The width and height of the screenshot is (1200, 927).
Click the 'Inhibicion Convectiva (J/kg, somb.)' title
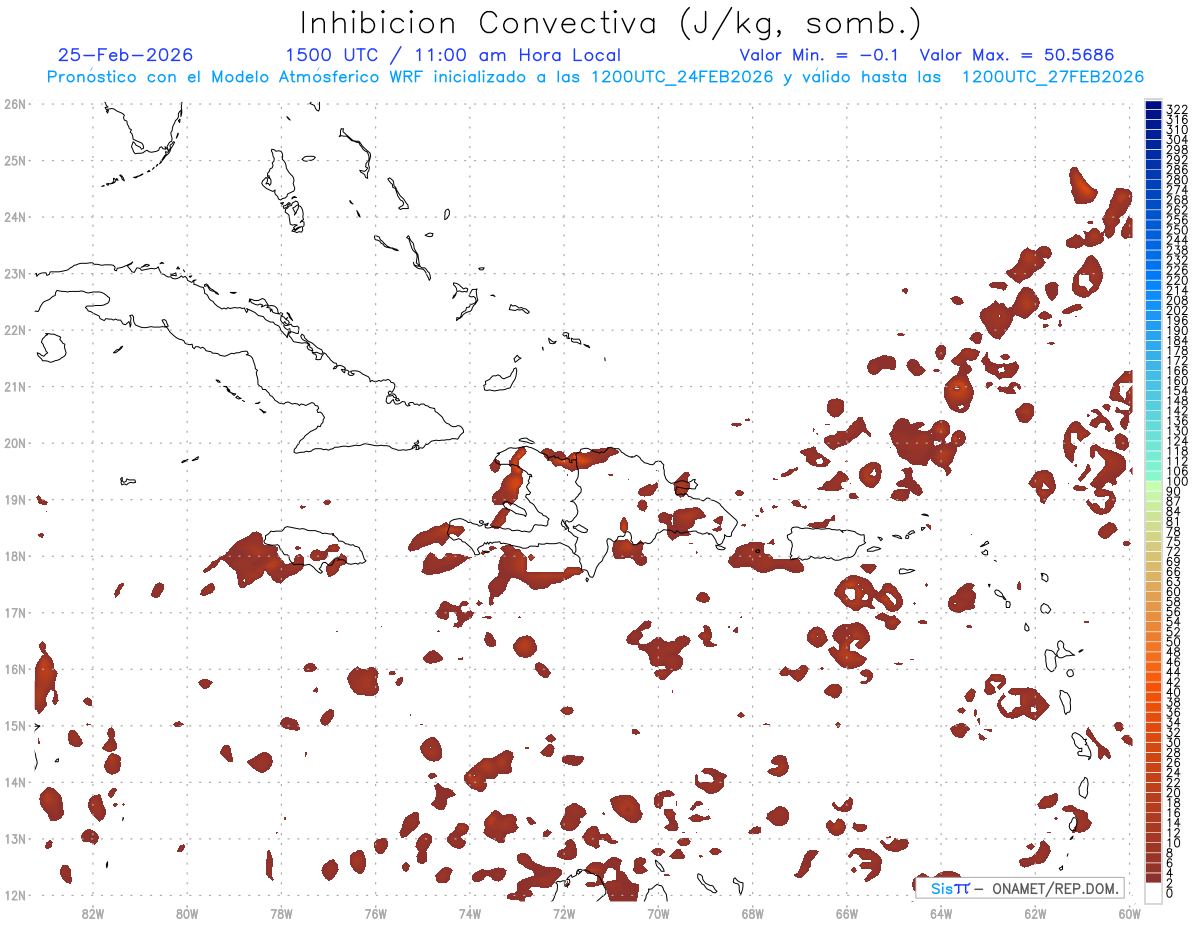[x=610, y=23]
